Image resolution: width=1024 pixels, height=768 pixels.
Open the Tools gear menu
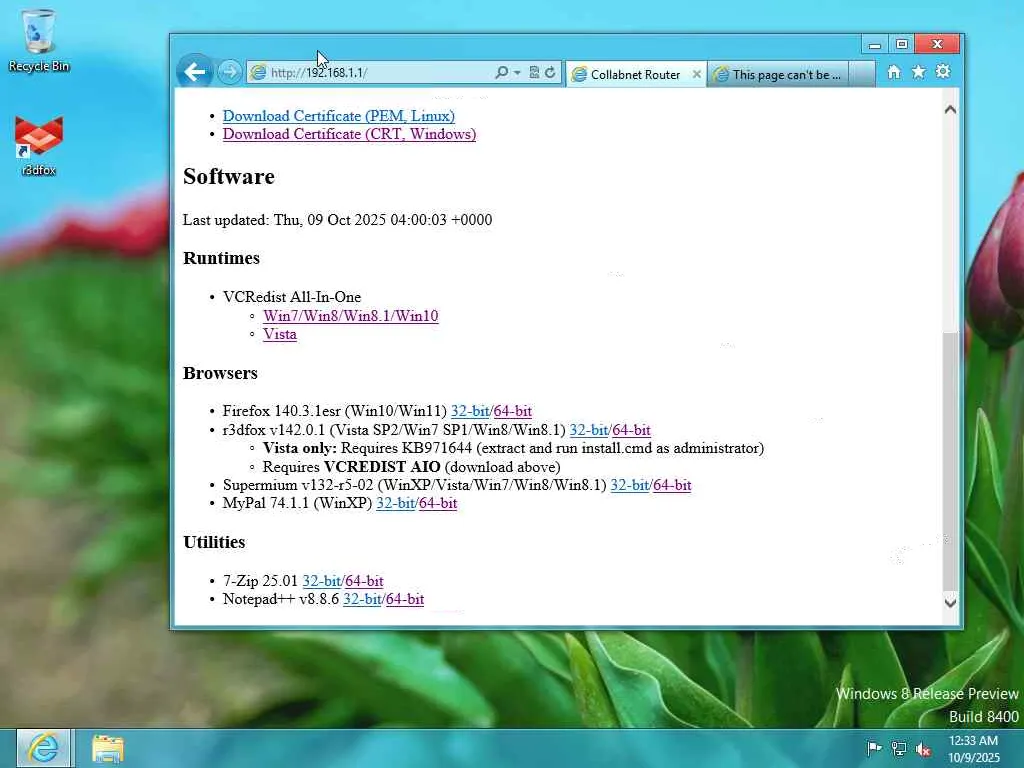[943, 72]
